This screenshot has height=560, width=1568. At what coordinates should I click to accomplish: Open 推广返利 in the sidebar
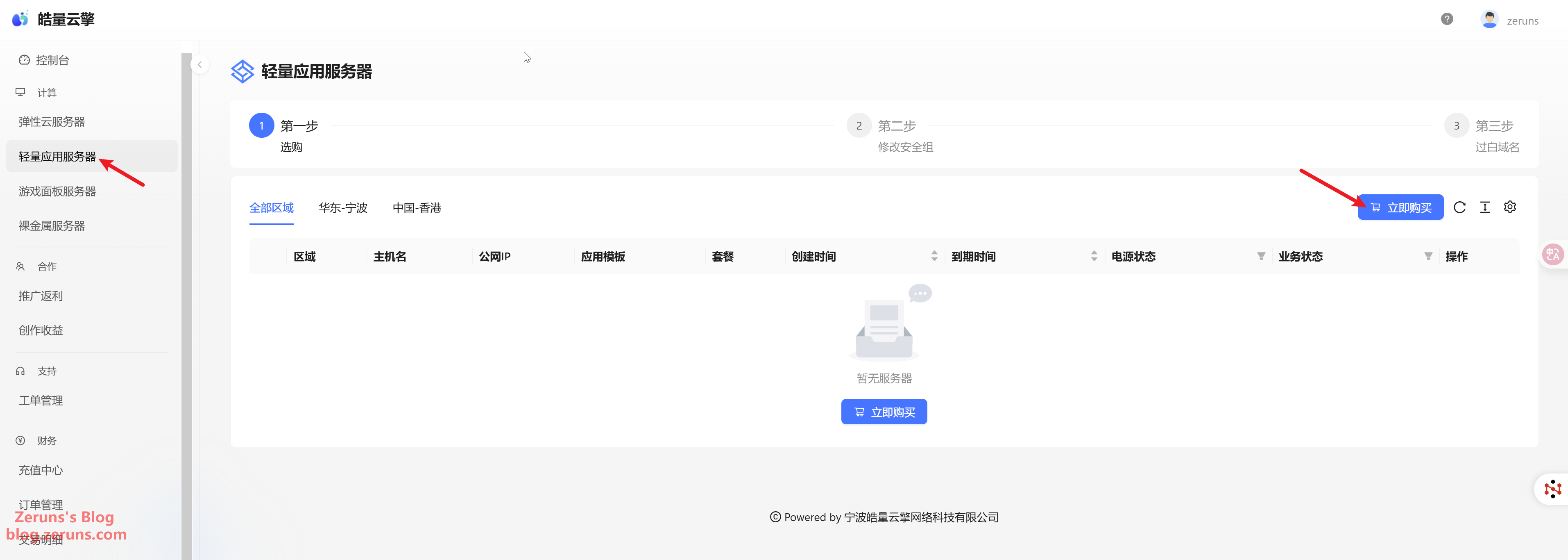click(91, 296)
